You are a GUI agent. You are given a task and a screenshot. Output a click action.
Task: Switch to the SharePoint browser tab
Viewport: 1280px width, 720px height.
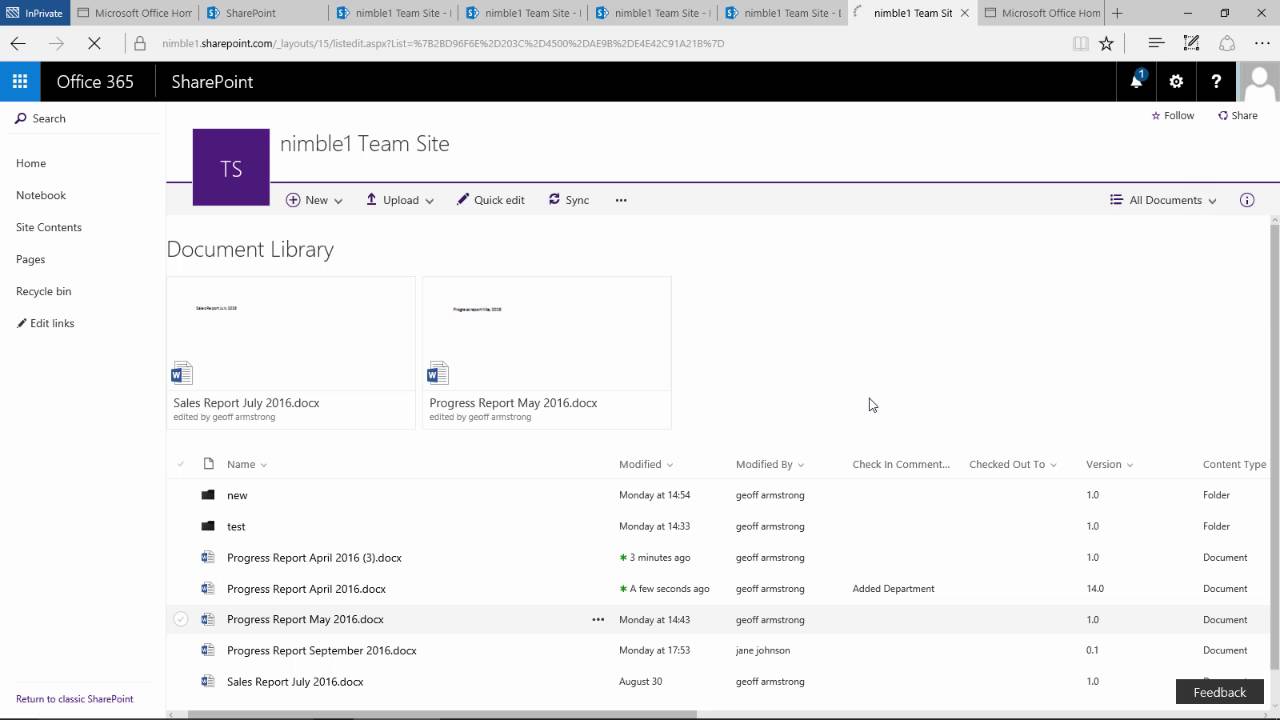tap(263, 13)
